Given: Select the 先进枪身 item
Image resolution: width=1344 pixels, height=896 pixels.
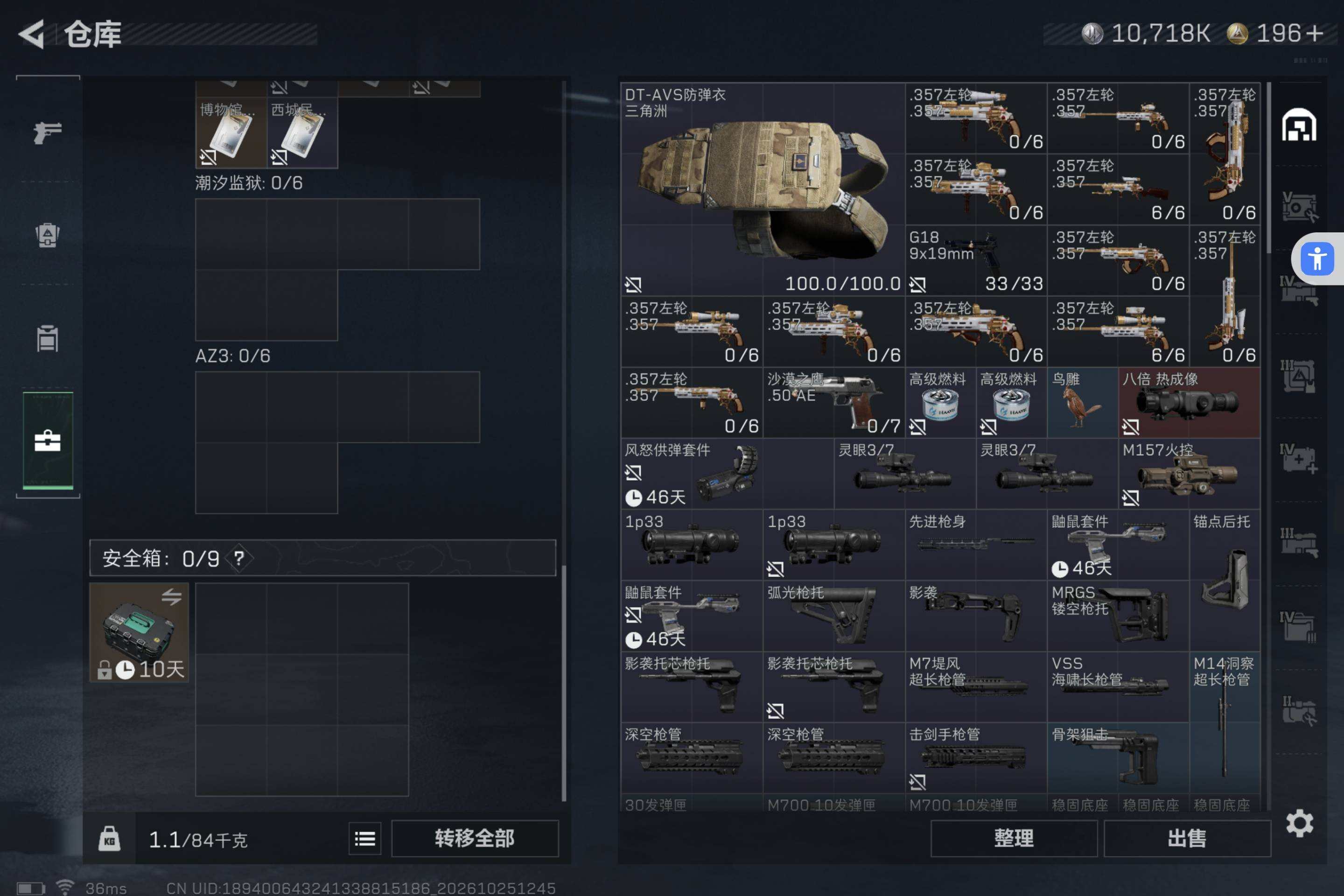Looking at the screenshot, I should (x=976, y=545).
